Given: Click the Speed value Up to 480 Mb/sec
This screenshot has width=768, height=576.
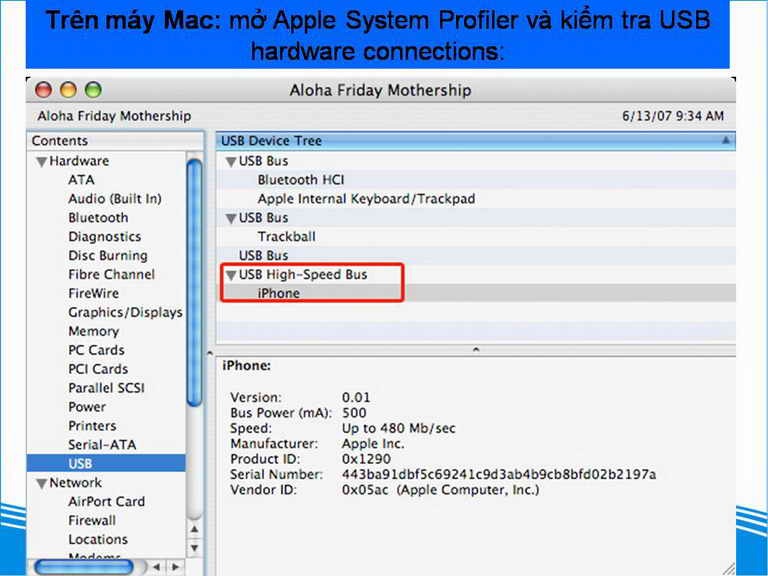Looking at the screenshot, I should 398,428.
